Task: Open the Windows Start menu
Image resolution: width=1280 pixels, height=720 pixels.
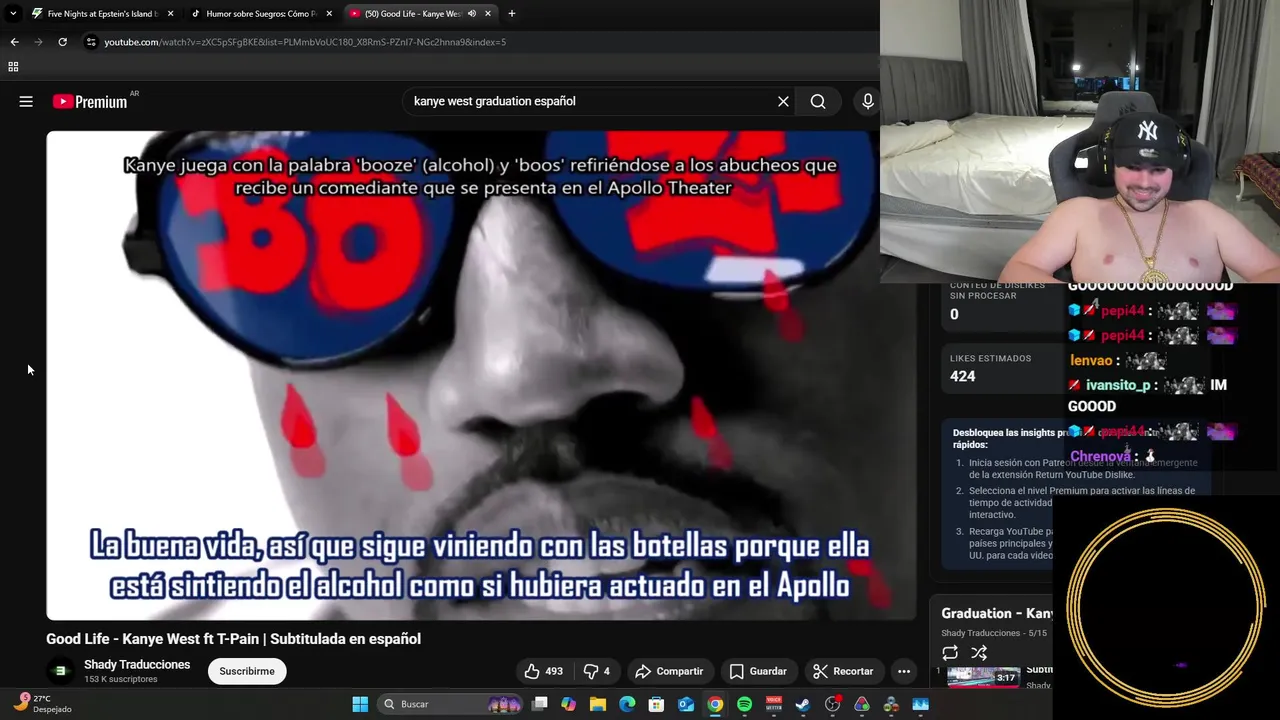Action: (x=360, y=704)
